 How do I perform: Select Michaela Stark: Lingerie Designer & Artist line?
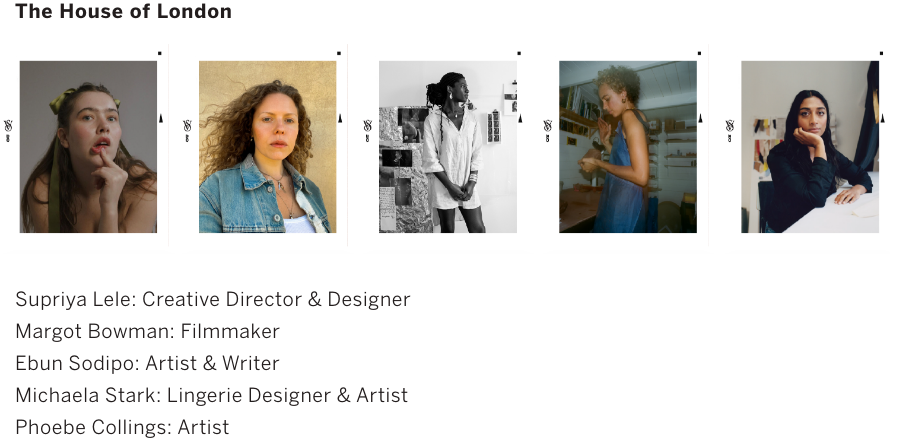tap(211, 395)
